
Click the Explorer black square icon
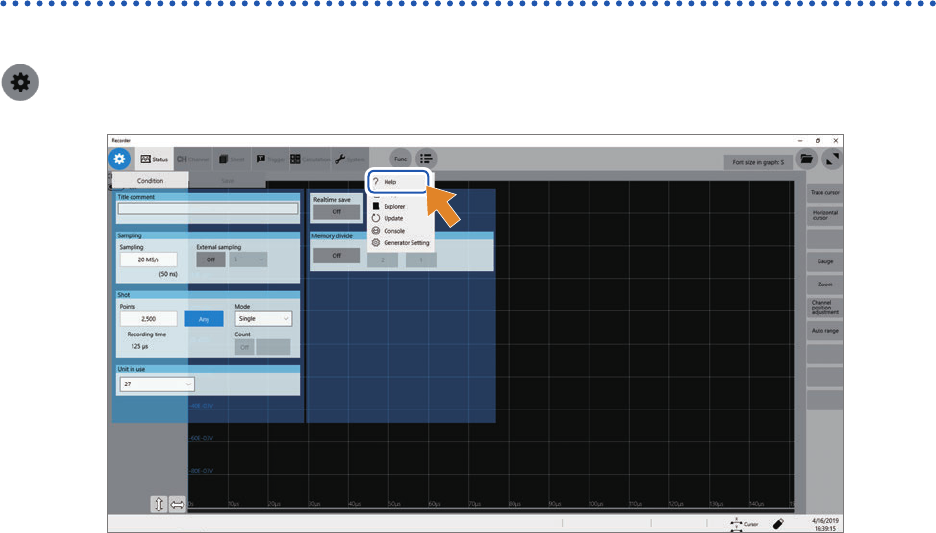tap(376, 207)
